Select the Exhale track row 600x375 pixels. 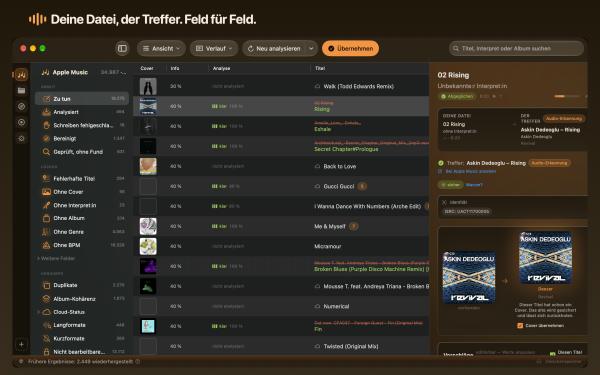coord(281,126)
